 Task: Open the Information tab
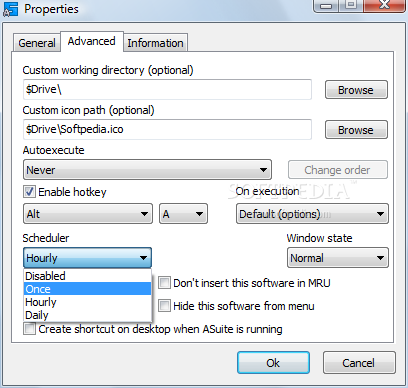point(155,43)
